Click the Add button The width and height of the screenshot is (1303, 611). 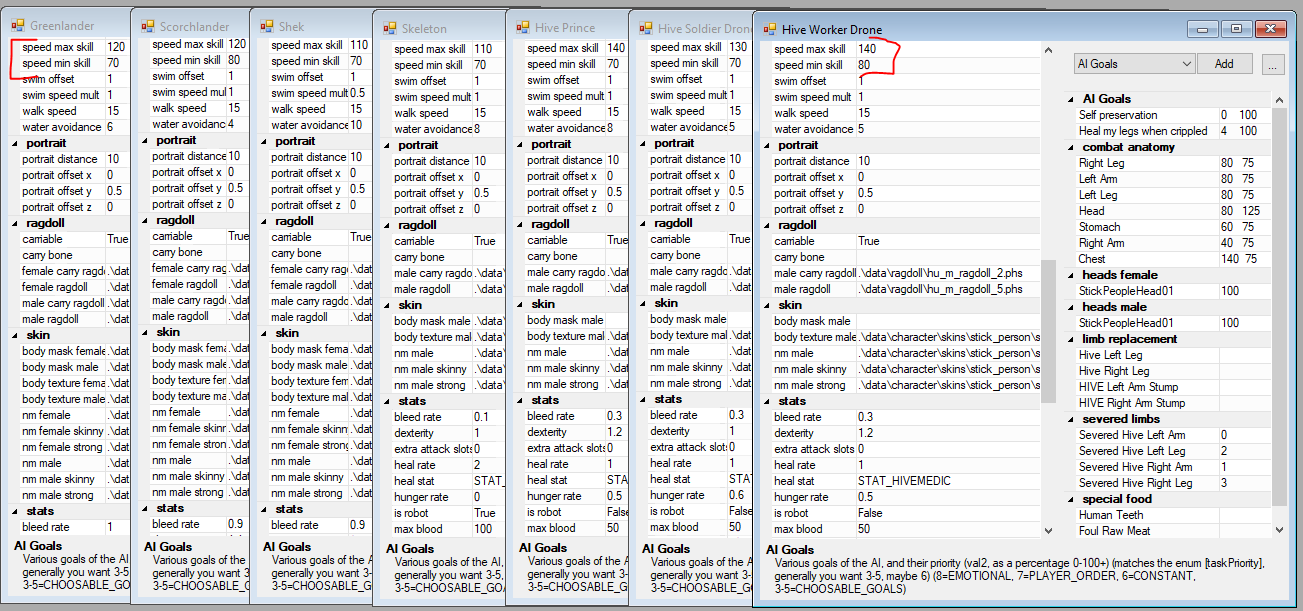pos(1224,64)
